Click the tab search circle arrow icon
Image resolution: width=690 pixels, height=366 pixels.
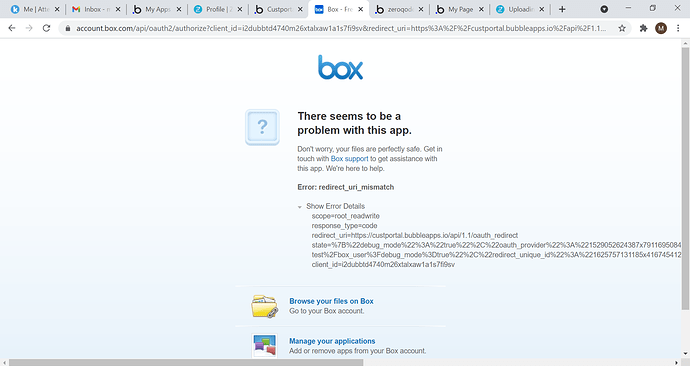[604, 9]
